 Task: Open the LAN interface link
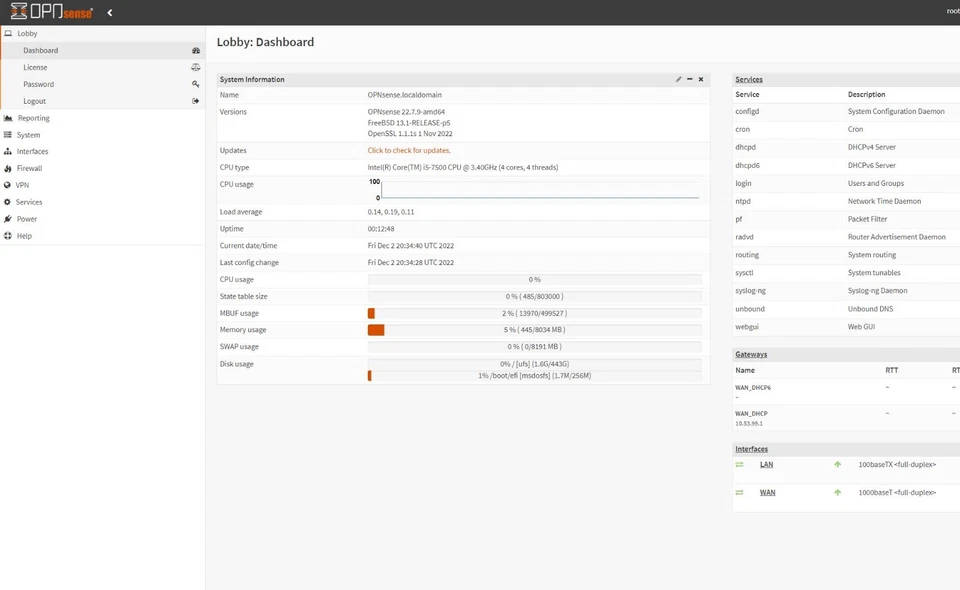pos(767,465)
